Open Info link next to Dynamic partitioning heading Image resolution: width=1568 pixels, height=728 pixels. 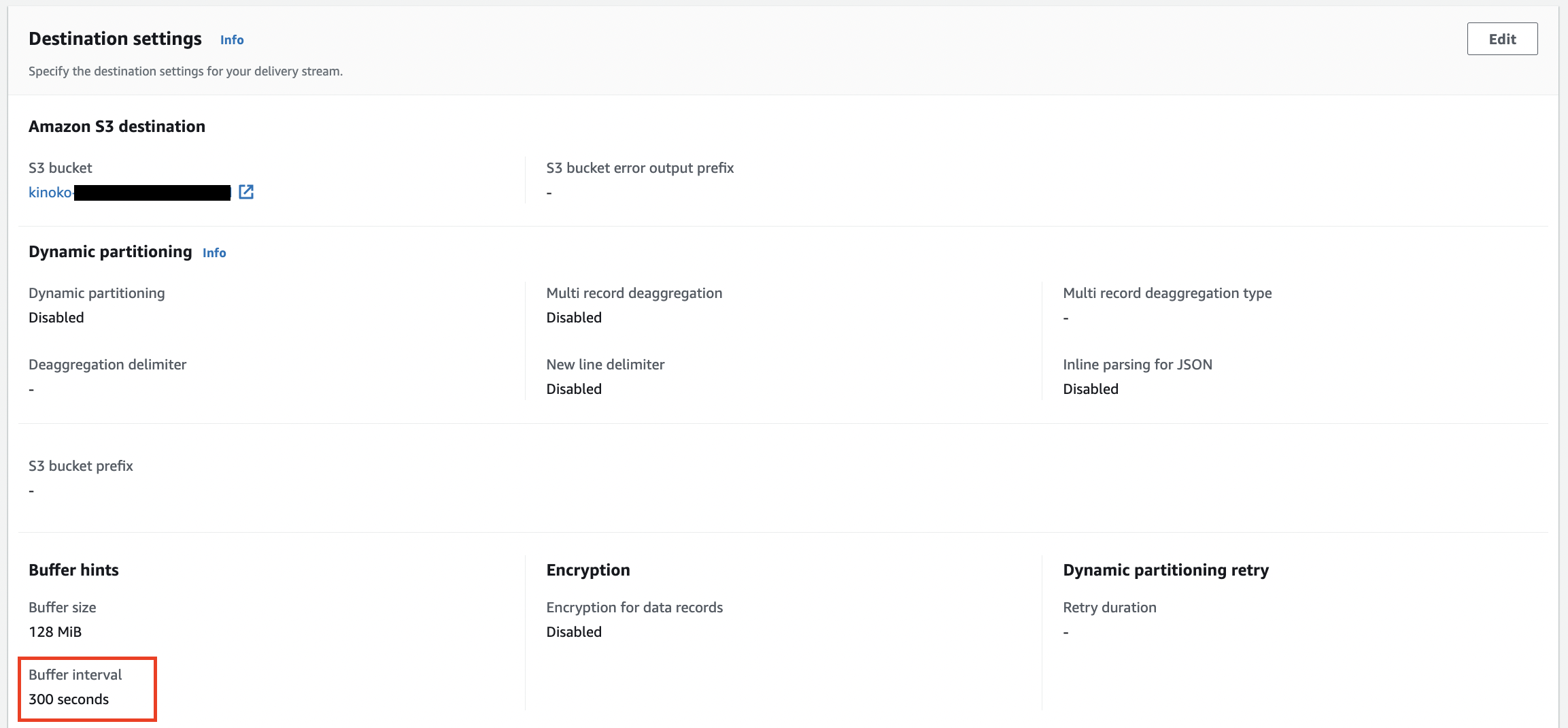pyautogui.click(x=214, y=253)
